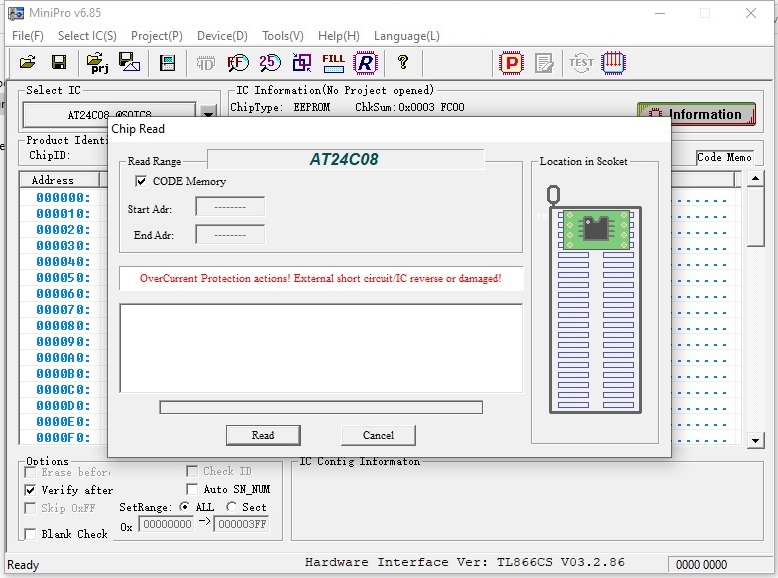Click the Save file floppy icon
This screenshot has height=578, width=778.
pos(59,63)
